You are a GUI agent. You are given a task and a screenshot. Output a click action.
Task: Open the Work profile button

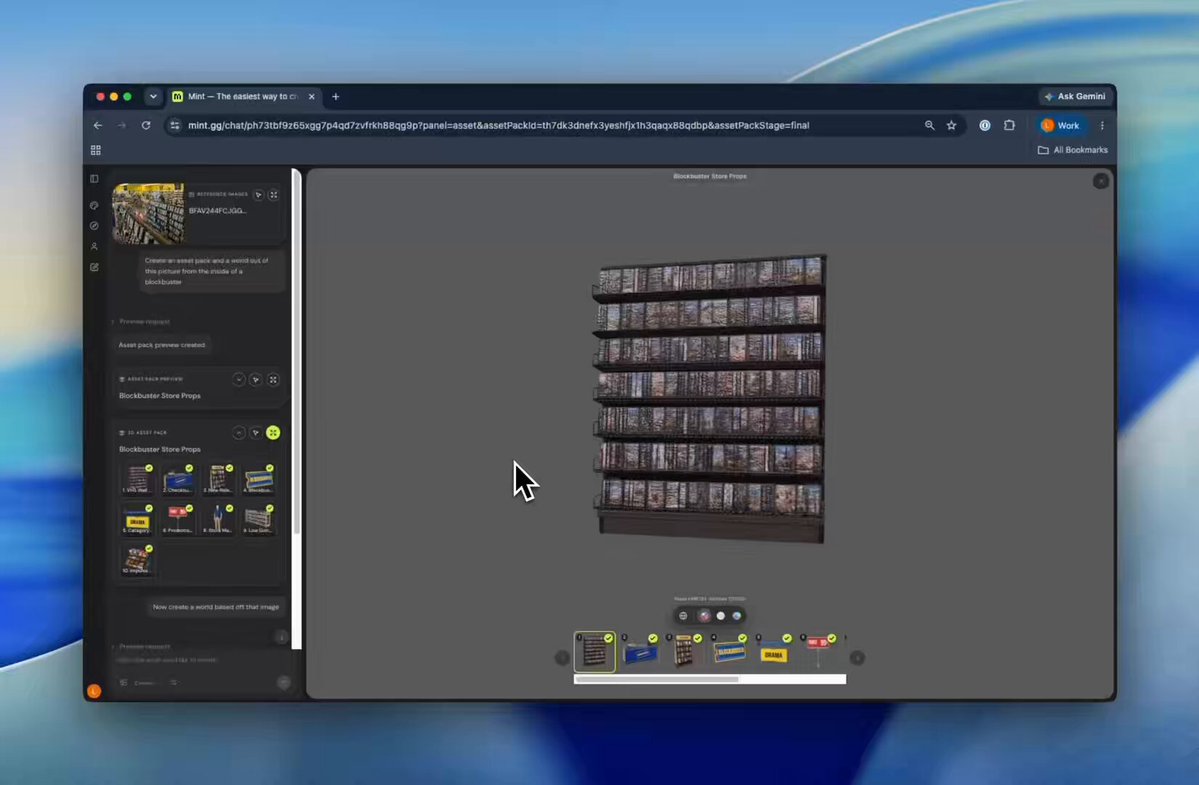point(1061,125)
